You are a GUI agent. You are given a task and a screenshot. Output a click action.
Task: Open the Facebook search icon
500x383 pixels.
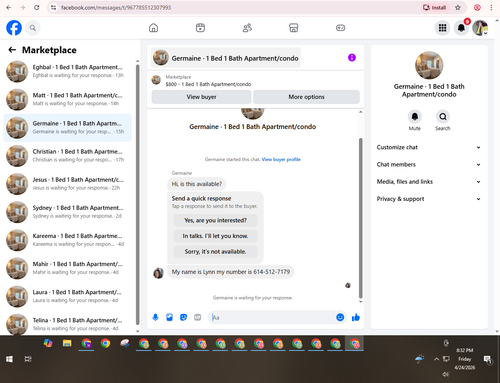pyautogui.click(x=33, y=28)
